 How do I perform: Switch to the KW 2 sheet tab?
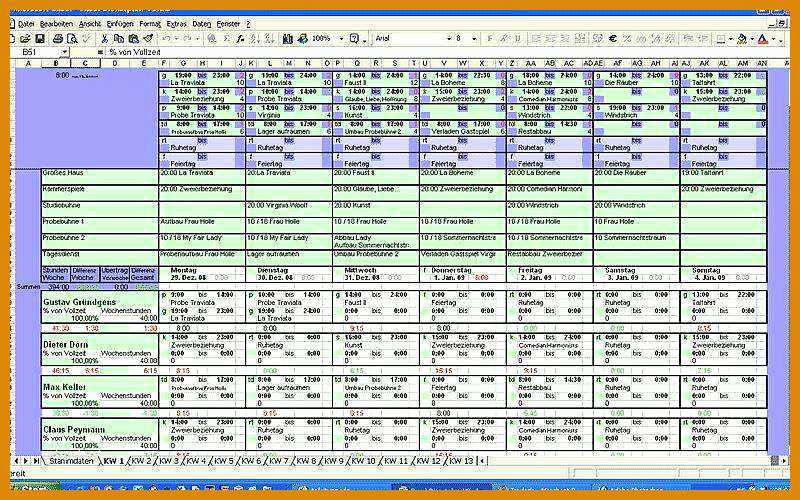click(141, 461)
